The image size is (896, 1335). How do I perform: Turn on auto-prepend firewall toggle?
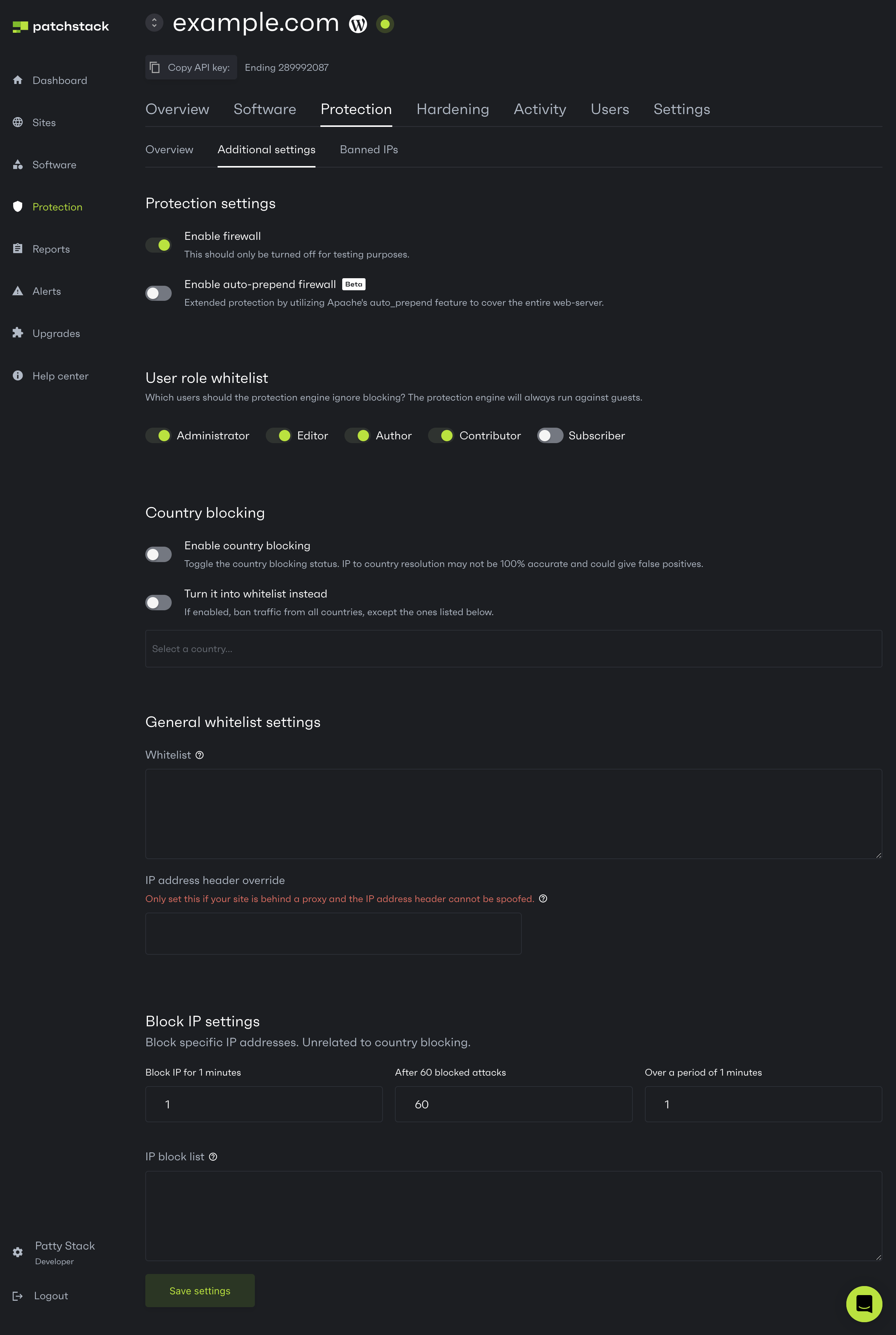pos(158,293)
